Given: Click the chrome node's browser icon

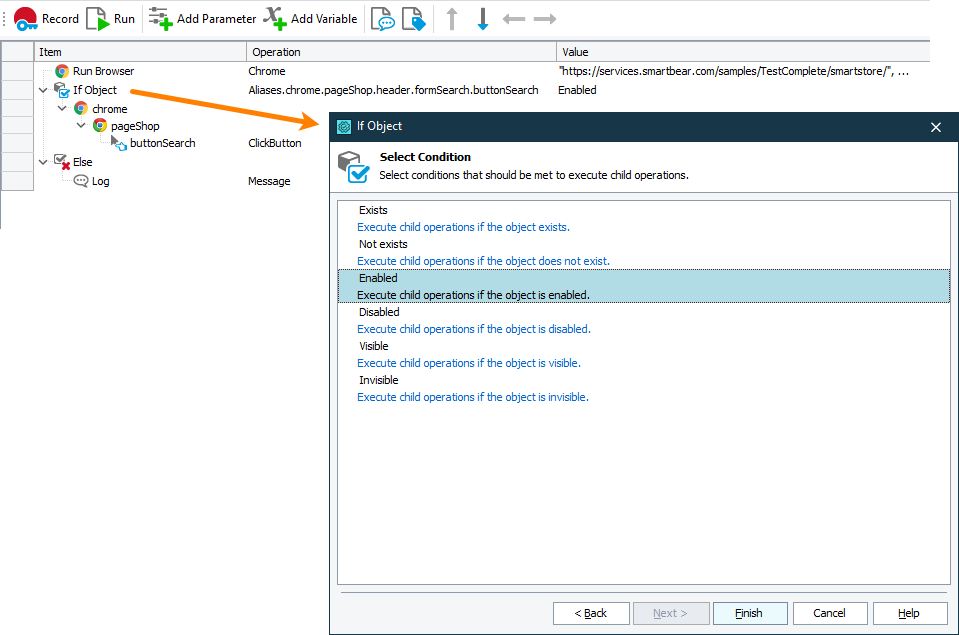Looking at the screenshot, I should [81, 109].
